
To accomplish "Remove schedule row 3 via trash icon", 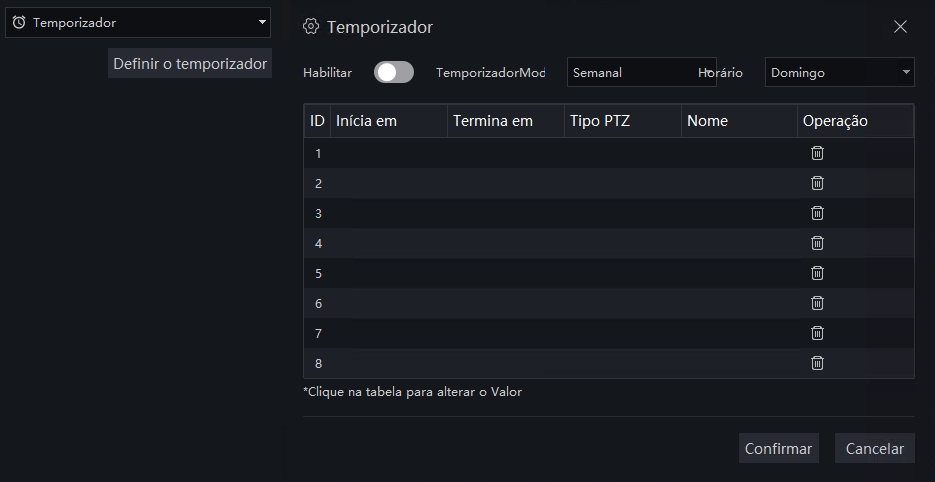I will pyautogui.click(x=817, y=213).
